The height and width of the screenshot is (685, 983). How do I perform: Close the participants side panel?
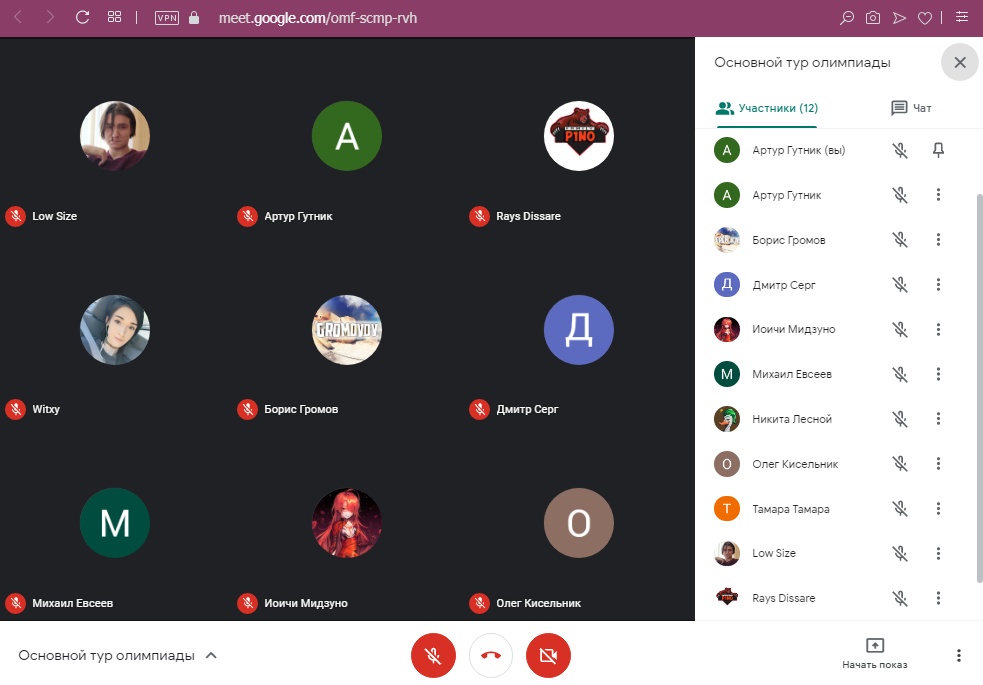coord(960,62)
